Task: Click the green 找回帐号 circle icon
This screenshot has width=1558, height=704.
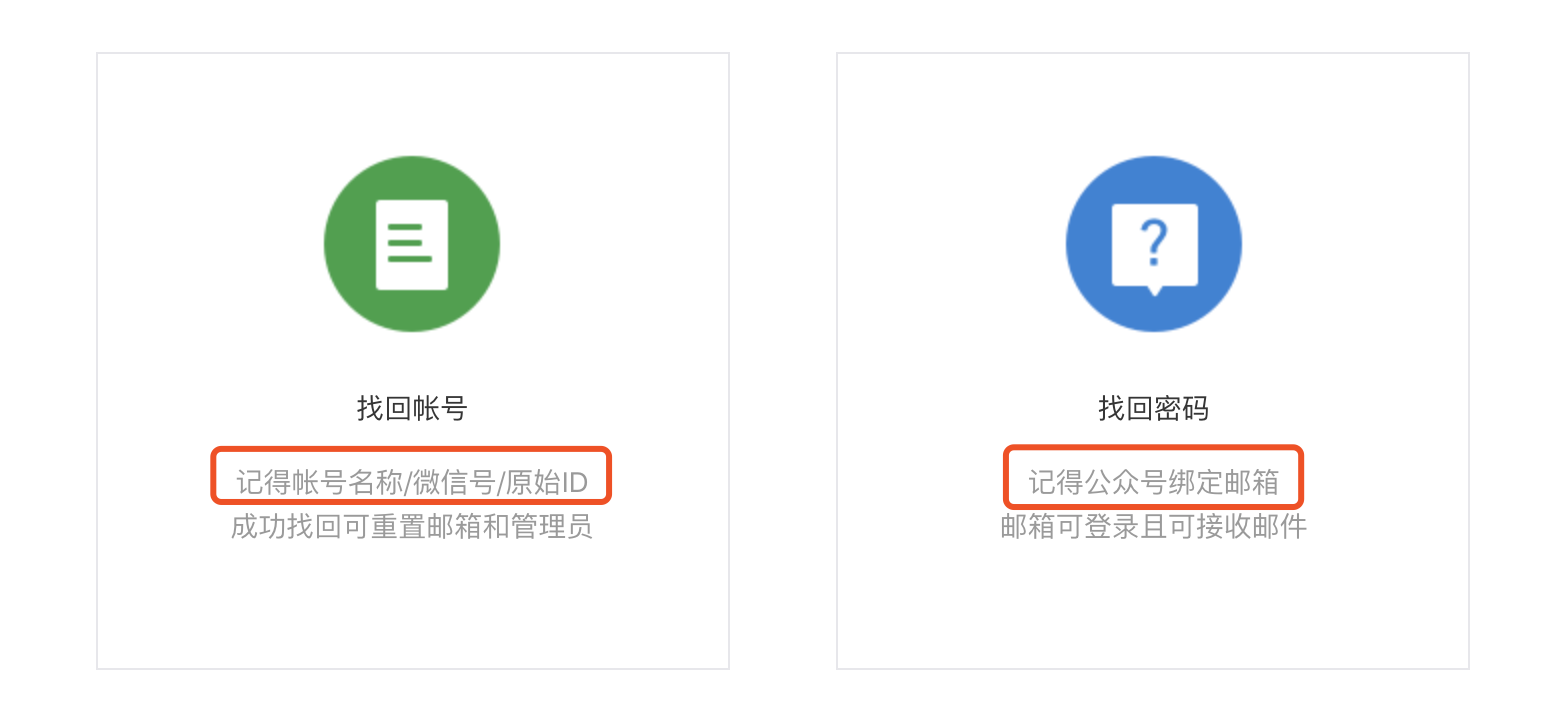Action: coord(412,244)
